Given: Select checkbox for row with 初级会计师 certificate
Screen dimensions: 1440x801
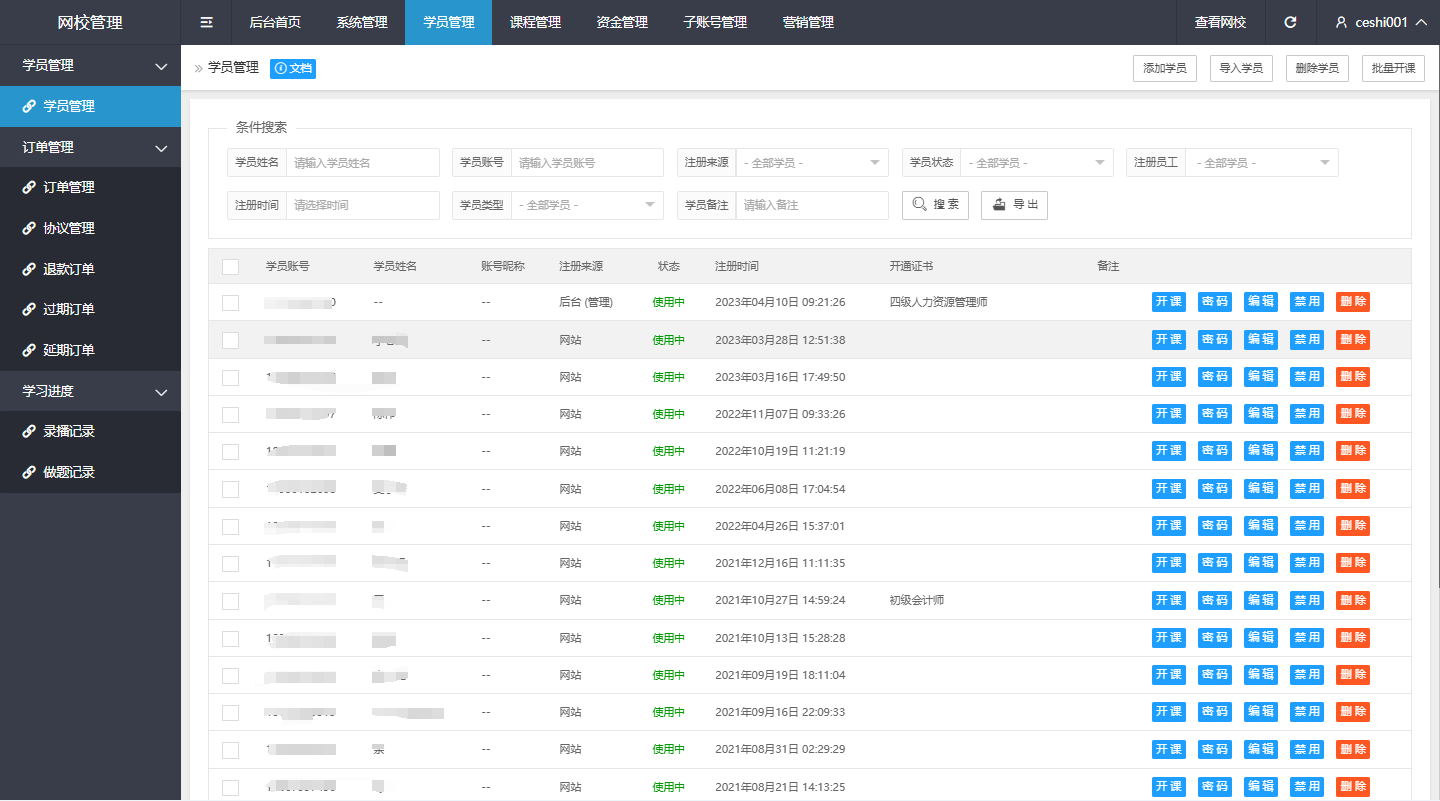Looking at the screenshot, I should 231,601.
